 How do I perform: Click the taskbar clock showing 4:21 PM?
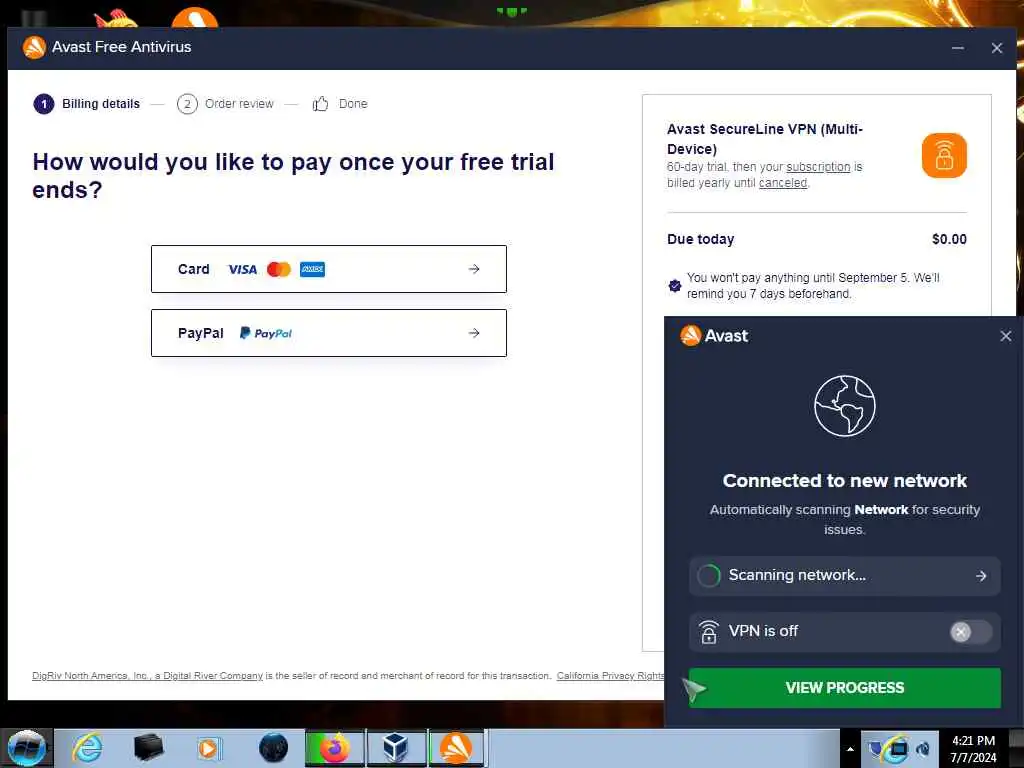click(973, 749)
